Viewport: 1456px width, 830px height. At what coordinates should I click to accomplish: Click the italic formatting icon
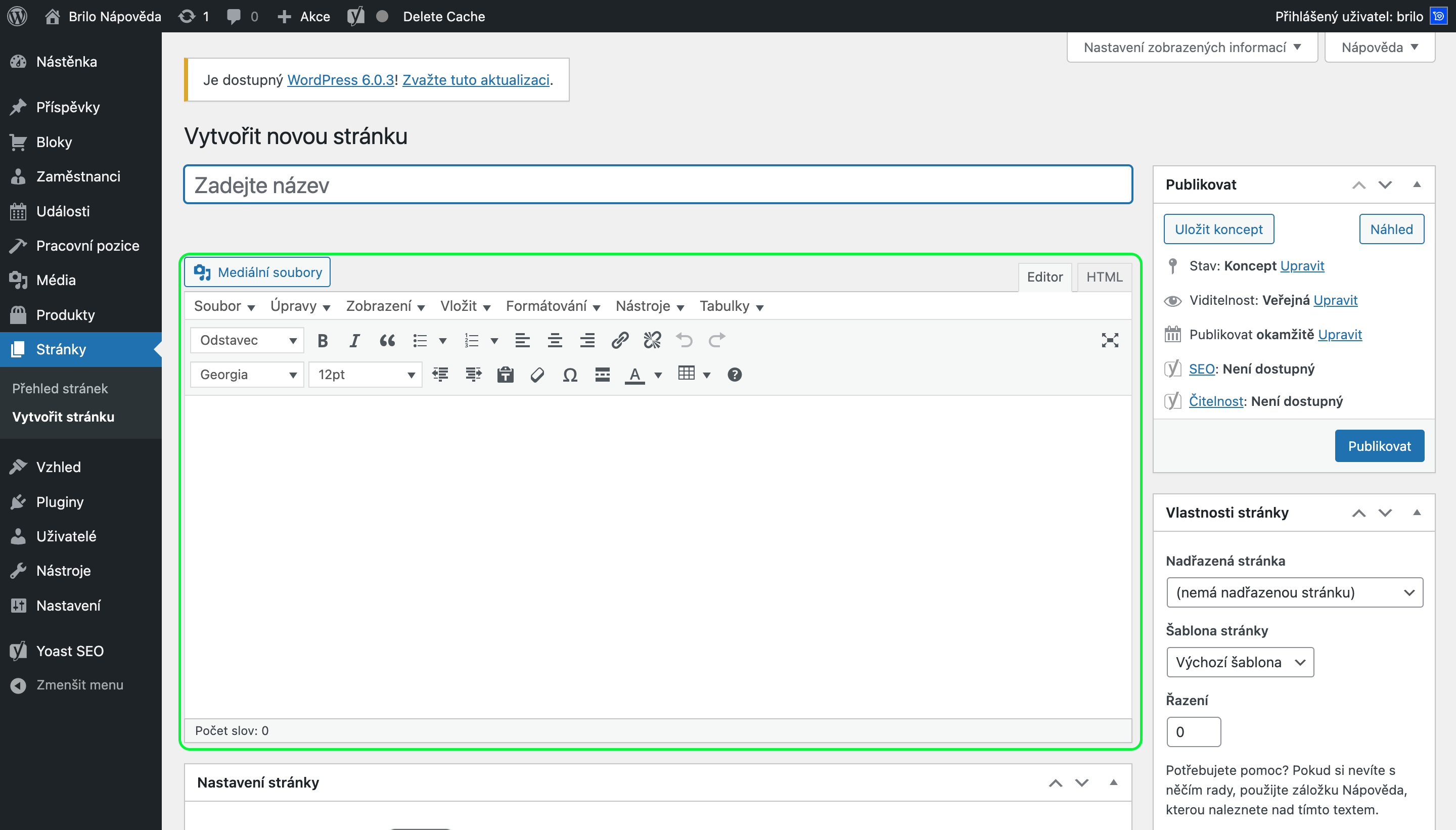coord(354,340)
